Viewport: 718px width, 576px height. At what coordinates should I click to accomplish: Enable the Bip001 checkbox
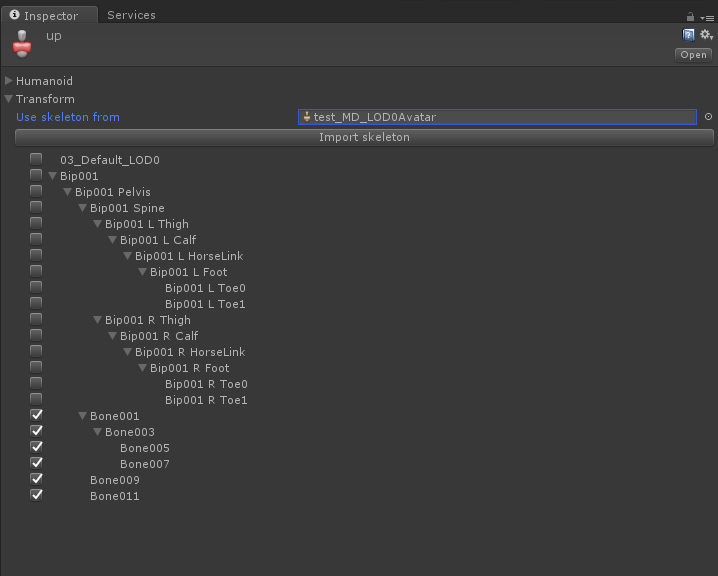[x=36, y=175]
